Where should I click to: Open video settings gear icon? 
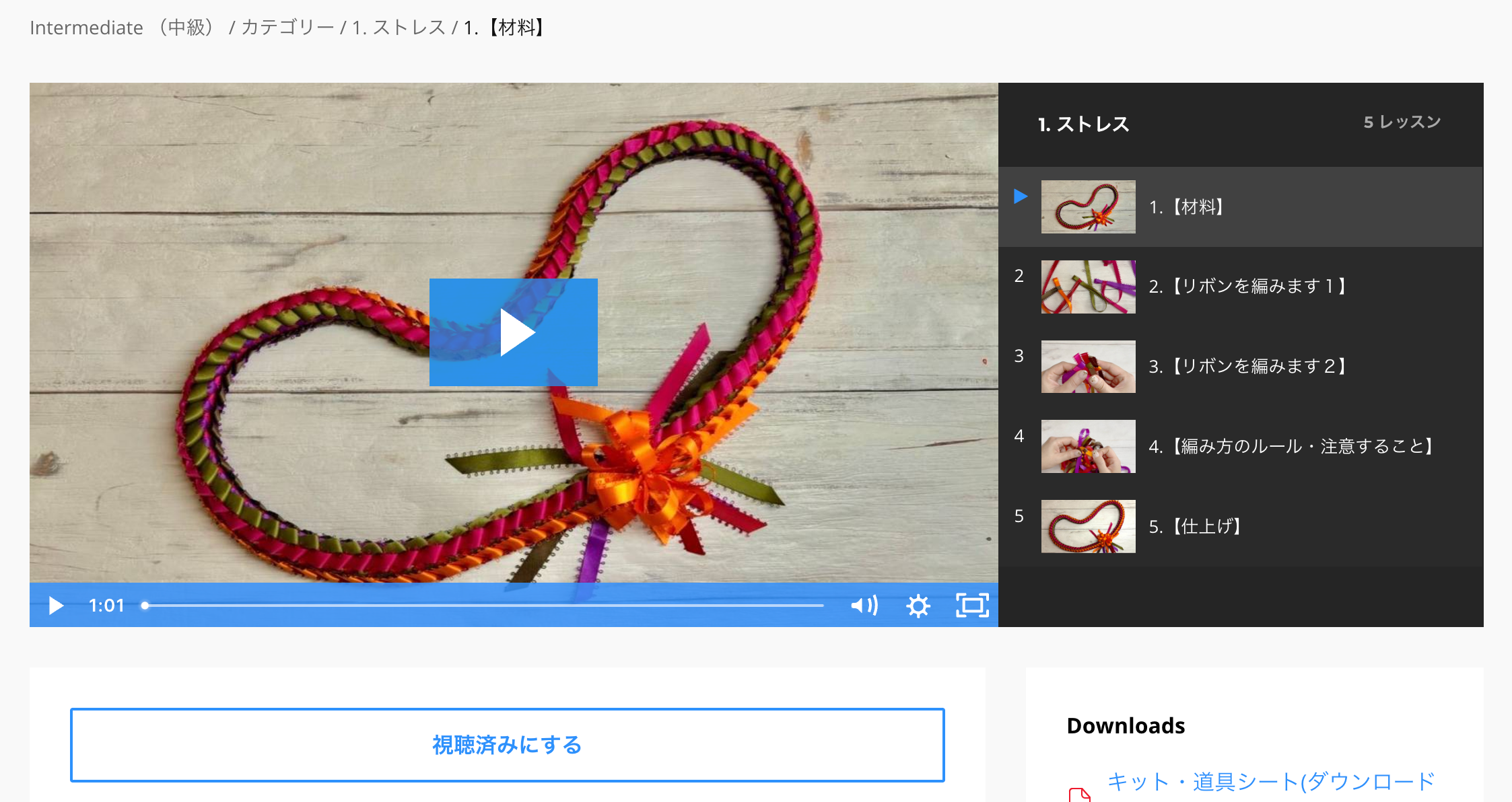918,606
